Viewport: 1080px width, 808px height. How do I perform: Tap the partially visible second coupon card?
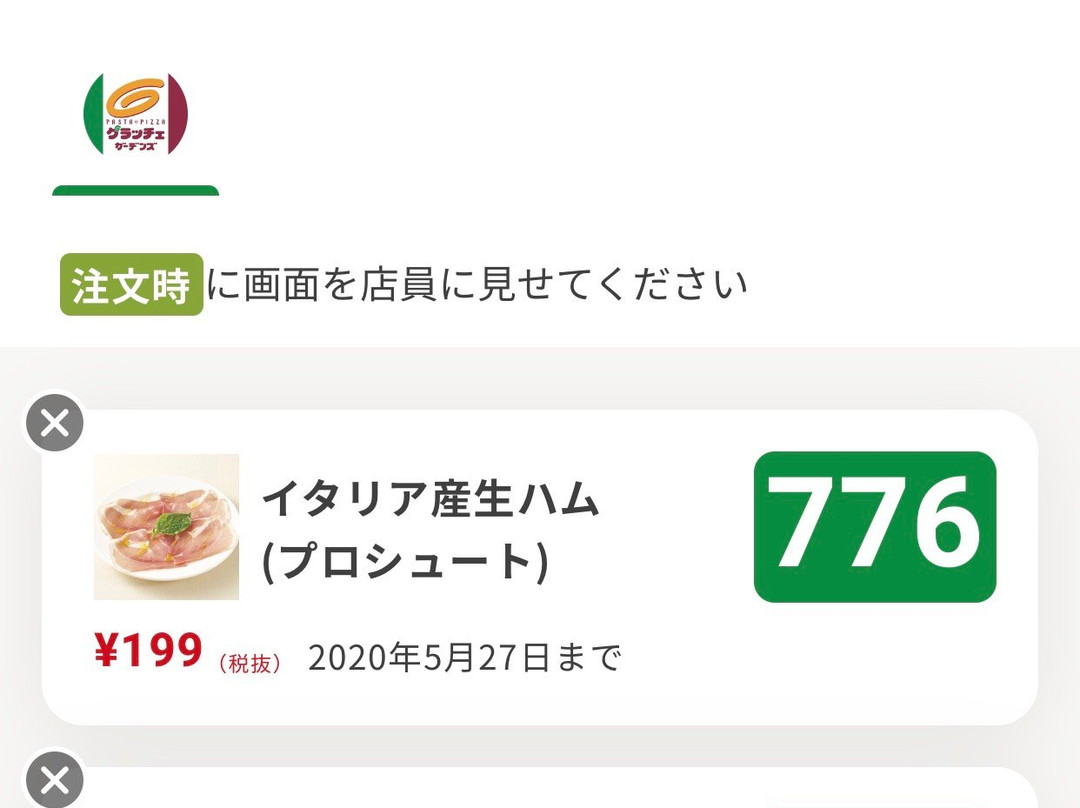[540, 787]
